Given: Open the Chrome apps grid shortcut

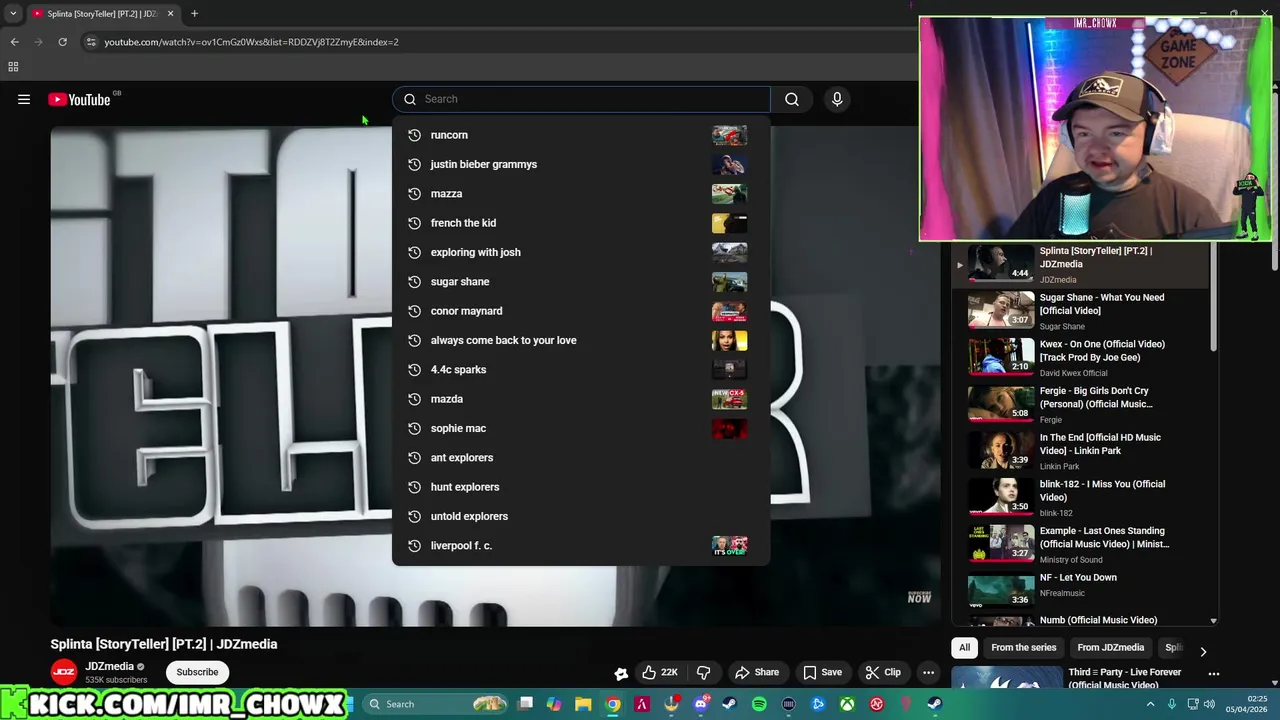Looking at the screenshot, I should [13, 67].
